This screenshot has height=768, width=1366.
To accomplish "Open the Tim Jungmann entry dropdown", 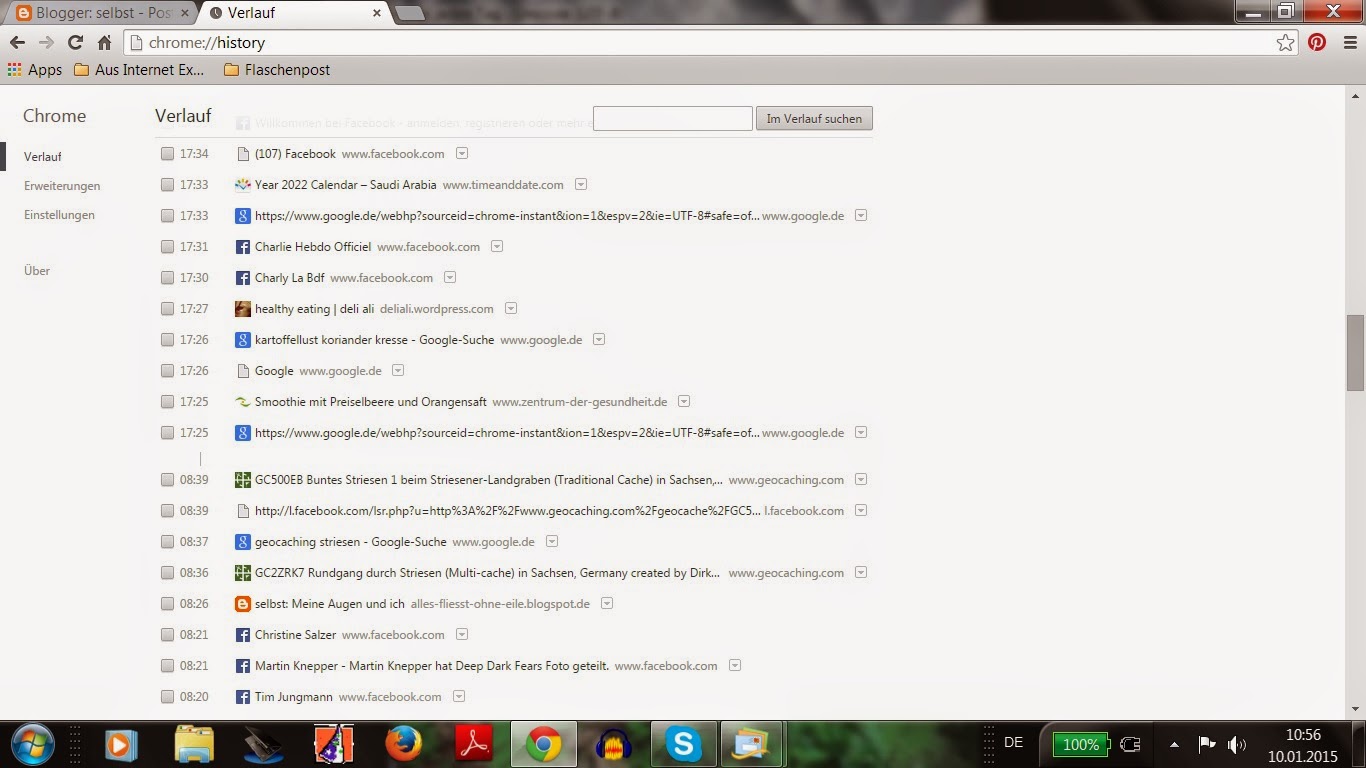I will click(459, 697).
